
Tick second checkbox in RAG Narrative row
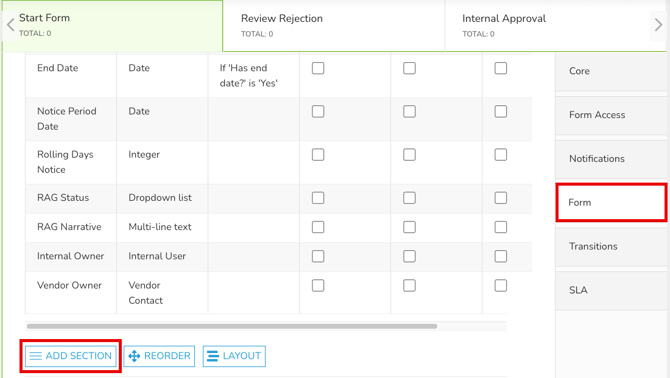pos(409,227)
